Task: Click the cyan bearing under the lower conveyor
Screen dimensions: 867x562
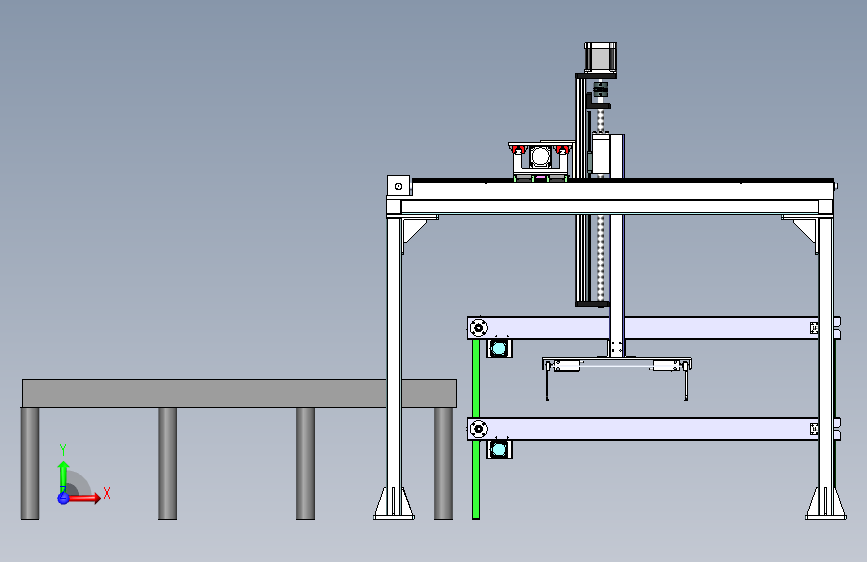Action: 499,449
